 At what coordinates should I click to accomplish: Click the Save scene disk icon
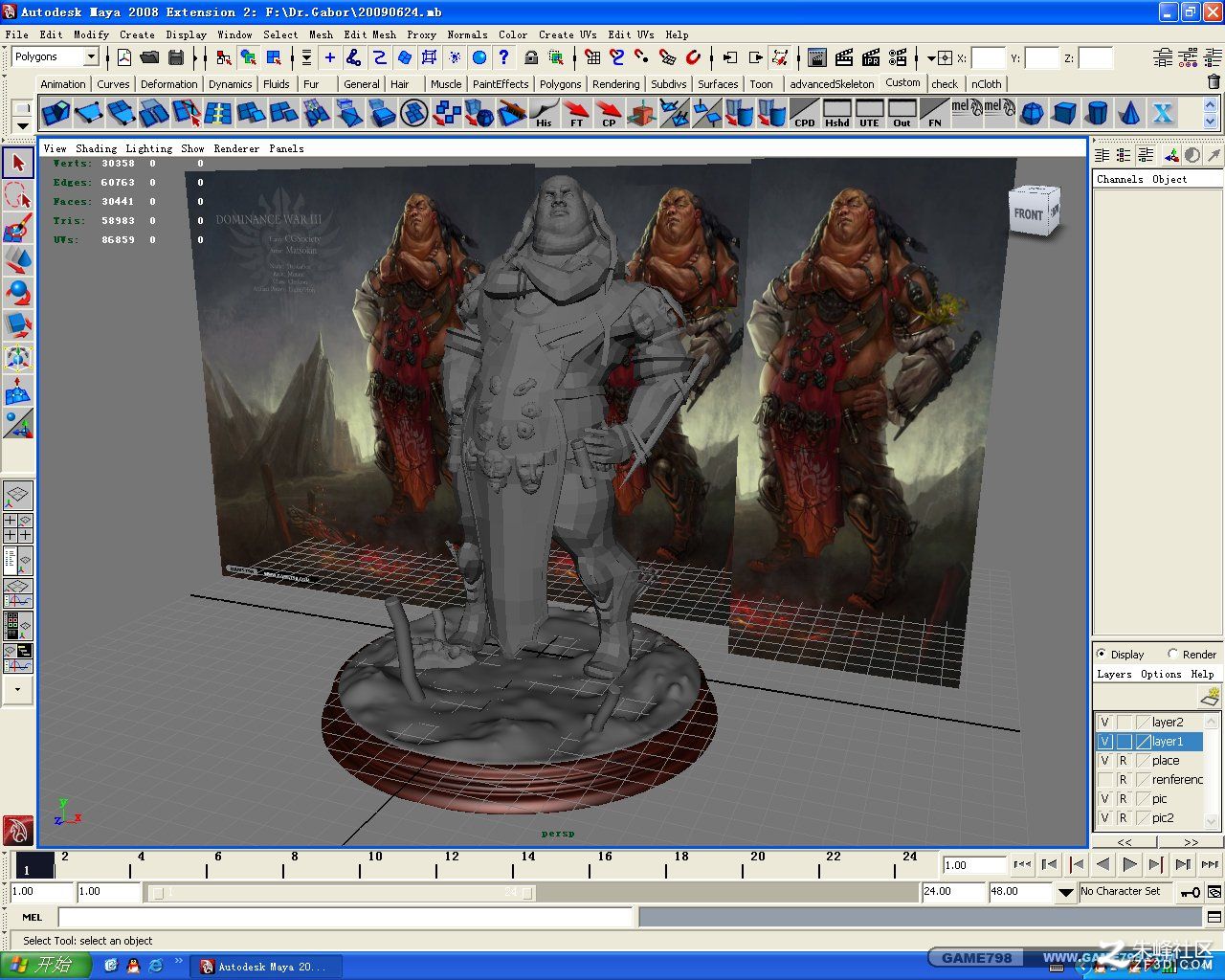(x=175, y=57)
